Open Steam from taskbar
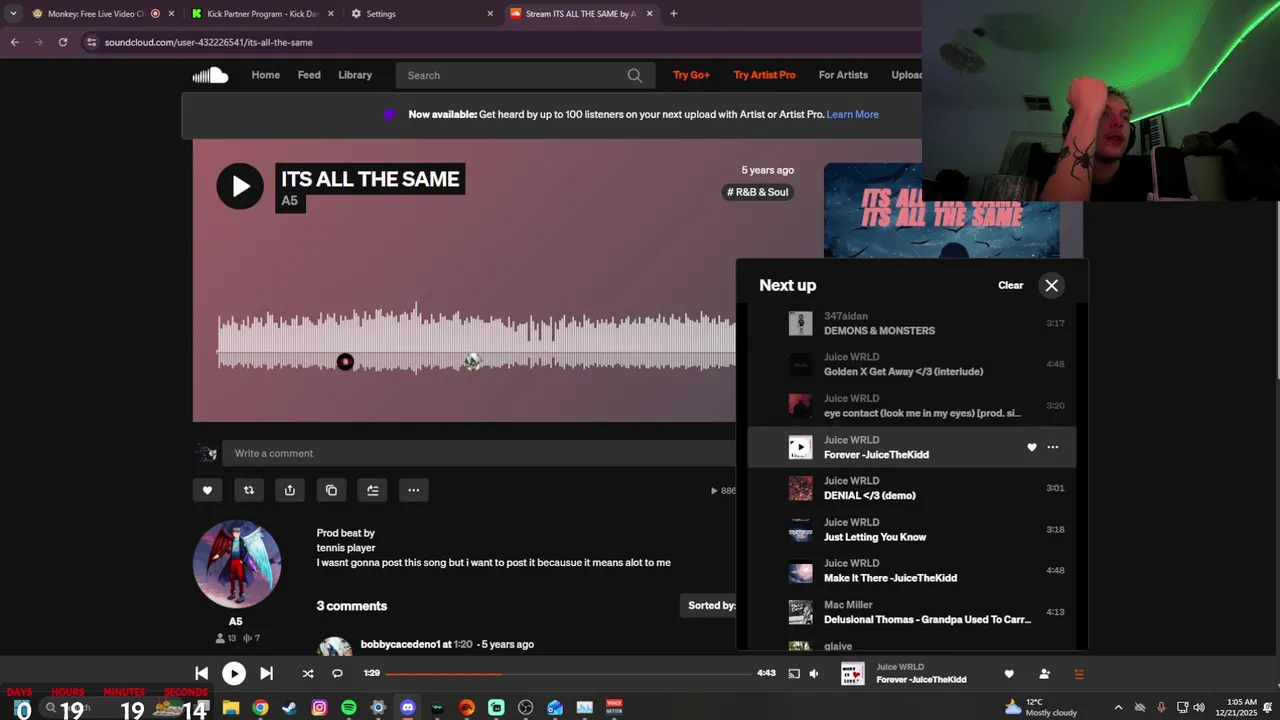 [x=289, y=707]
